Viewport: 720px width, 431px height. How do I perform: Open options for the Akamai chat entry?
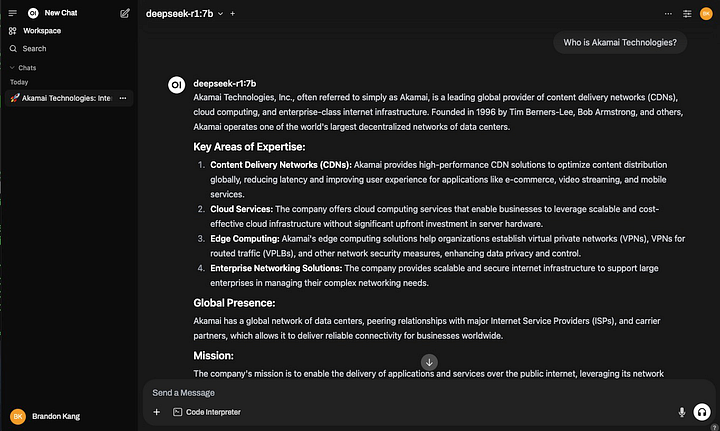coord(123,98)
